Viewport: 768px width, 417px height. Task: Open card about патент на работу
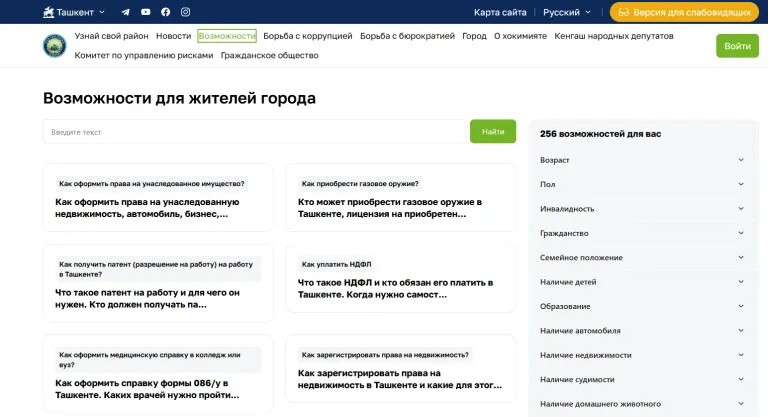click(158, 283)
